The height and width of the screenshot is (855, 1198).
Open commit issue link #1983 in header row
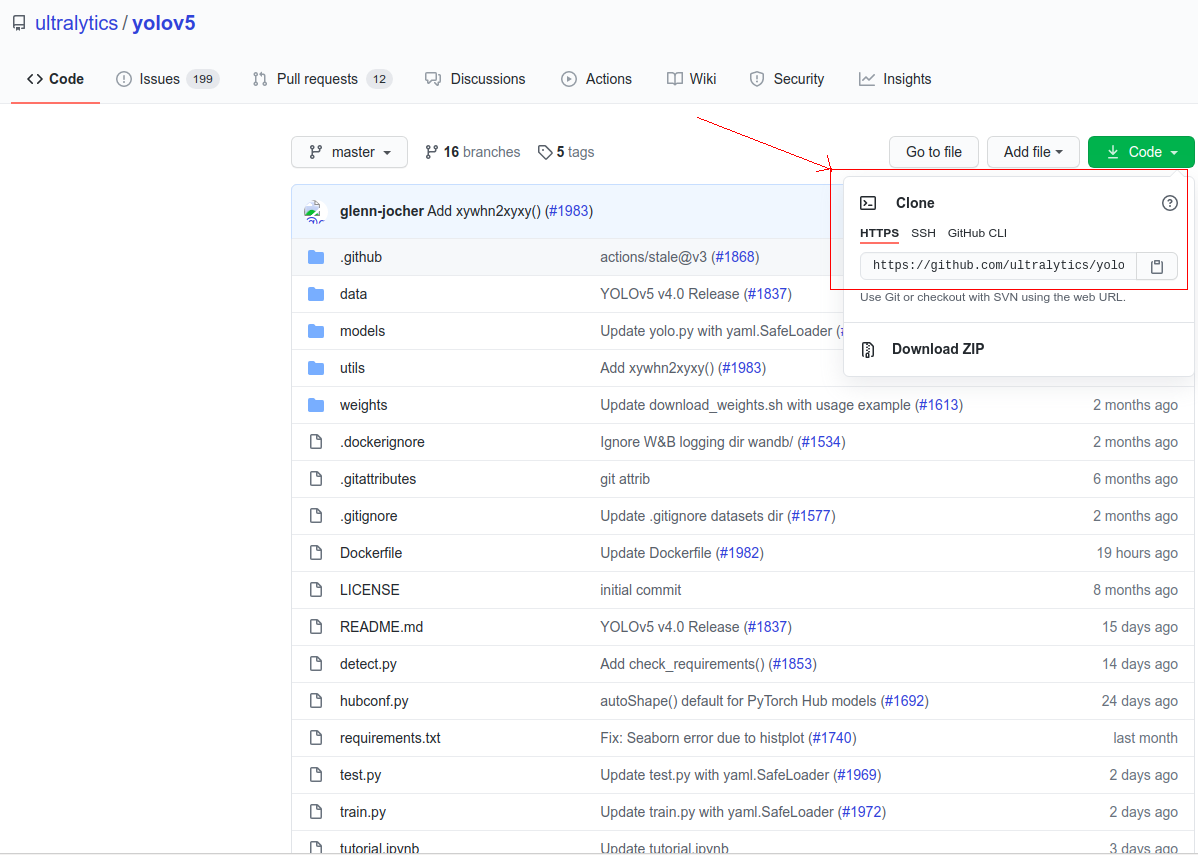tap(569, 211)
